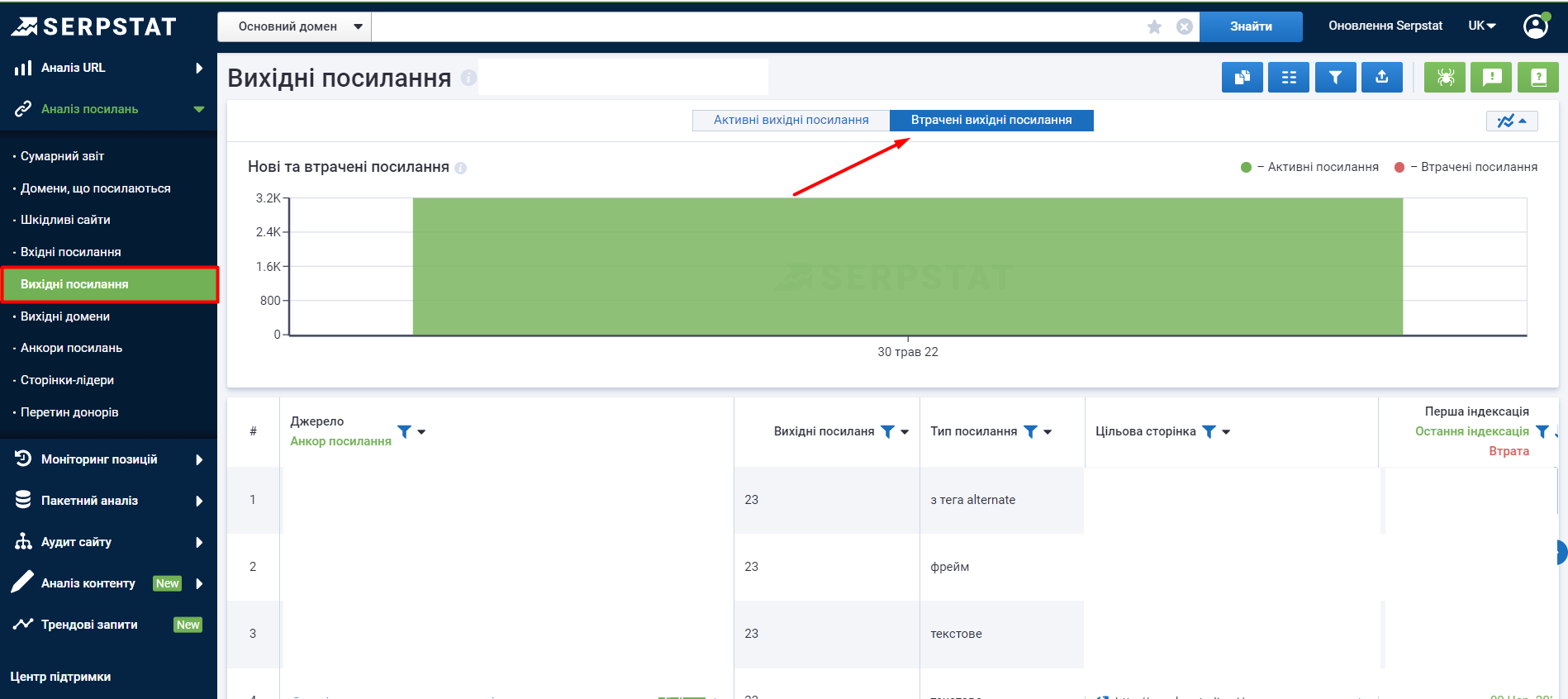Open the green feedback message icon
Screen dimensions: 1568x699
click(x=1491, y=78)
